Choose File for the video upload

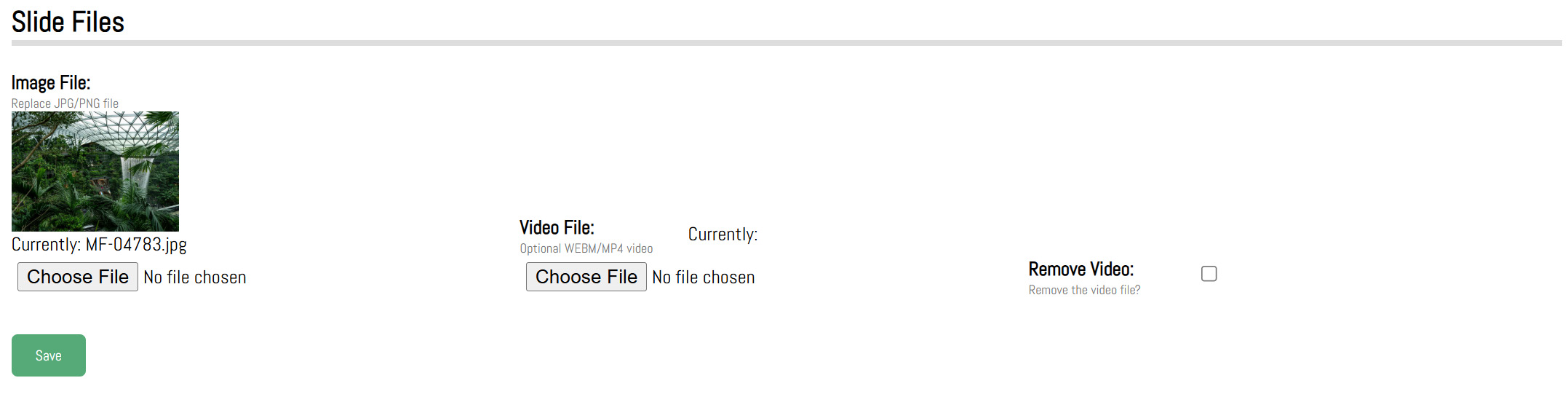(586, 277)
